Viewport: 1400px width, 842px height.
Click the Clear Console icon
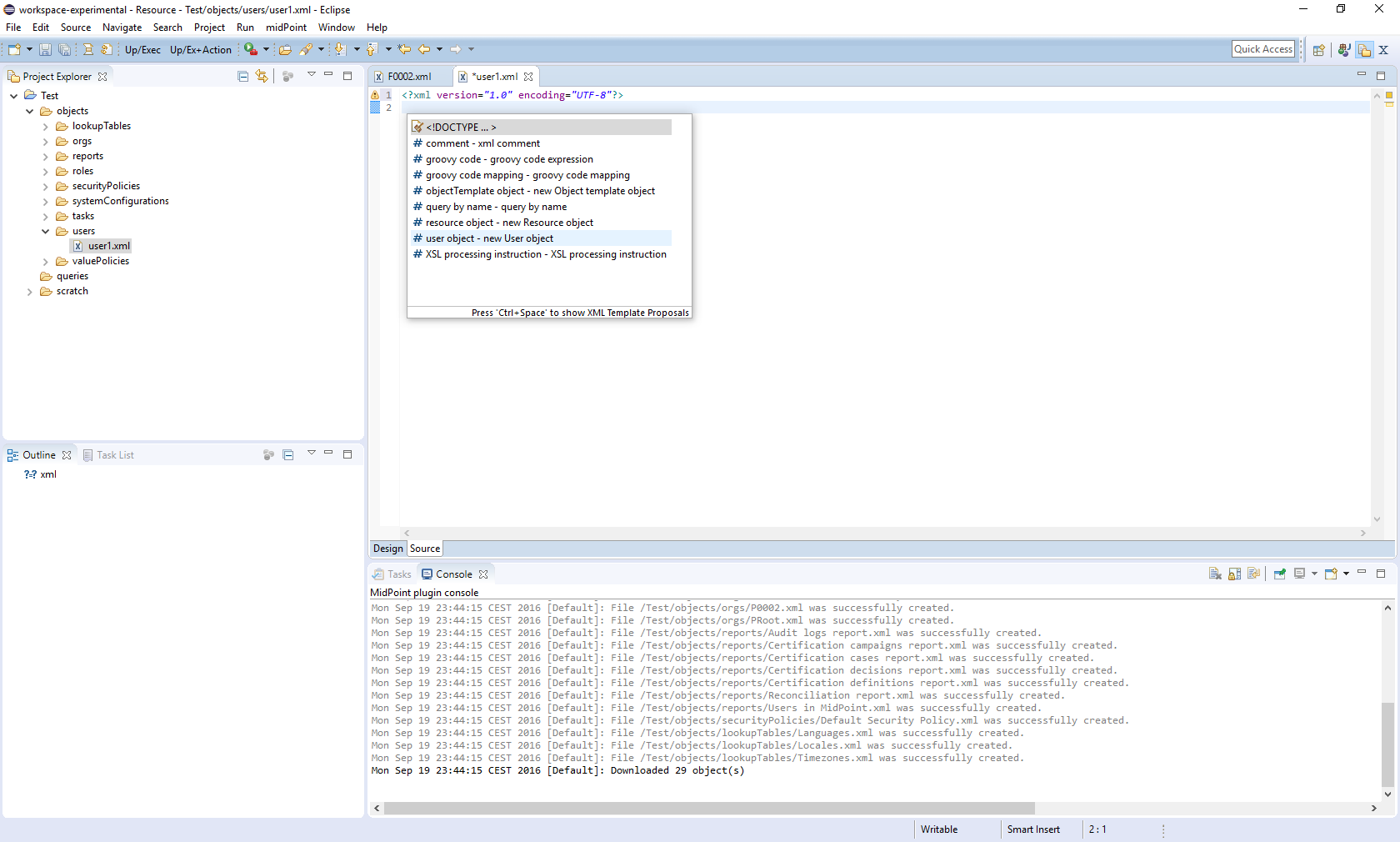click(1214, 574)
